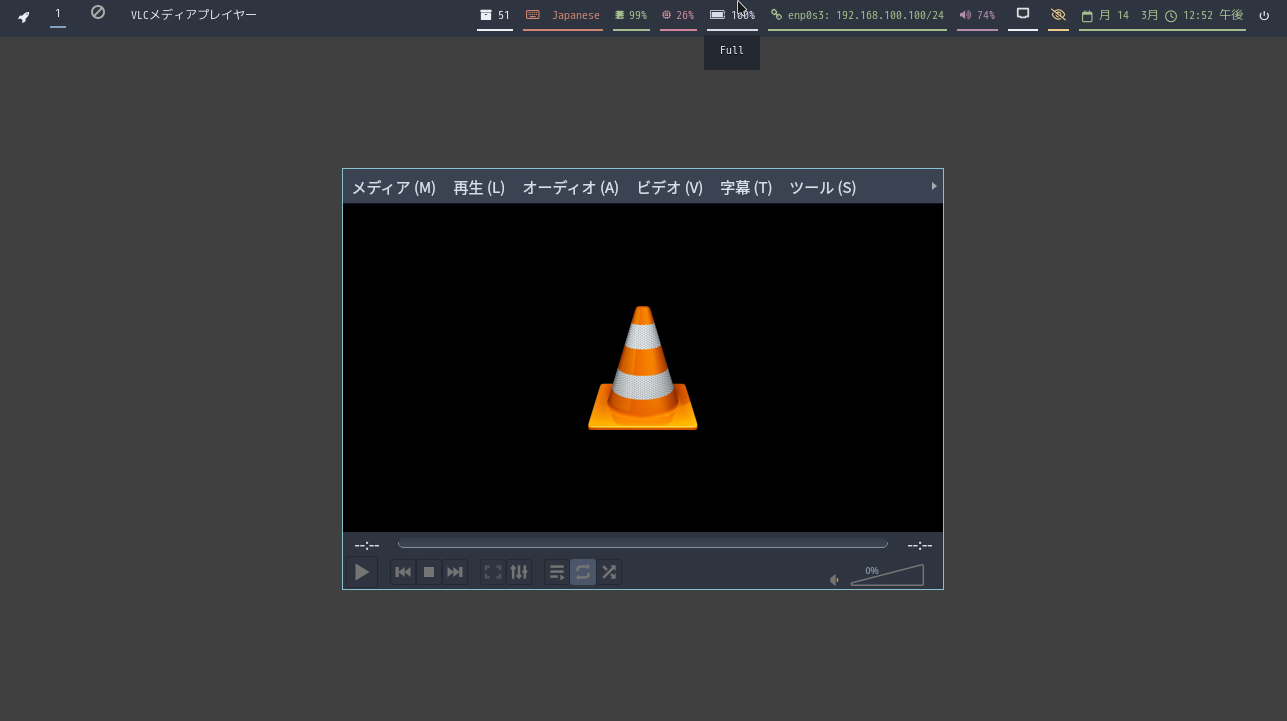Click the battery 100% indicator

732,15
